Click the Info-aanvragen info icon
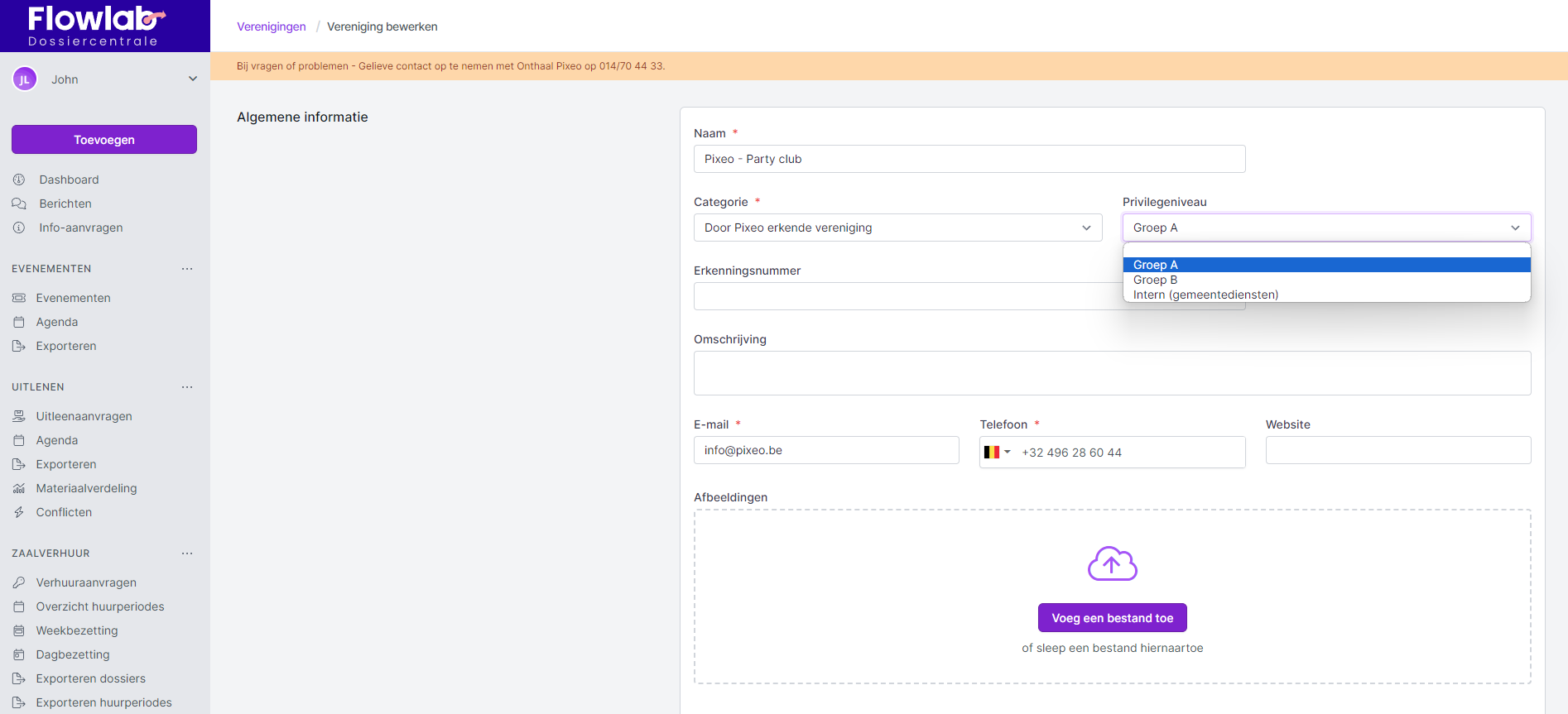Image resolution: width=1568 pixels, height=714 pixels. click(x=19, y=228)
